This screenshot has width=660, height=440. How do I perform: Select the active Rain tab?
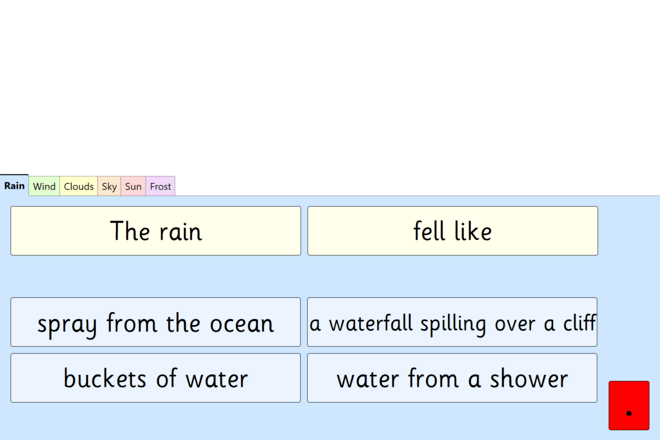[14, 185]
